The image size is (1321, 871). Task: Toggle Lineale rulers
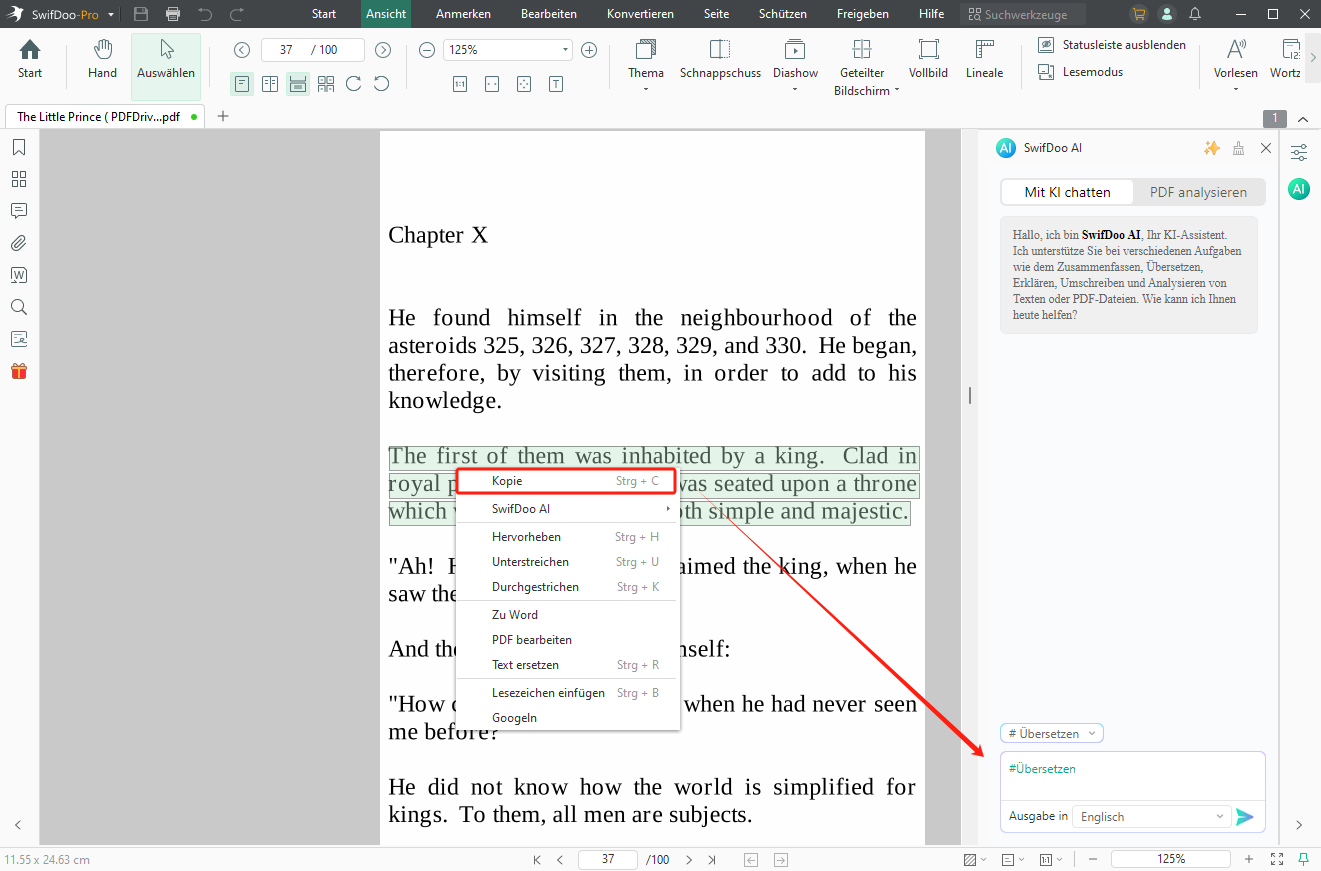(x=984, y=59)
